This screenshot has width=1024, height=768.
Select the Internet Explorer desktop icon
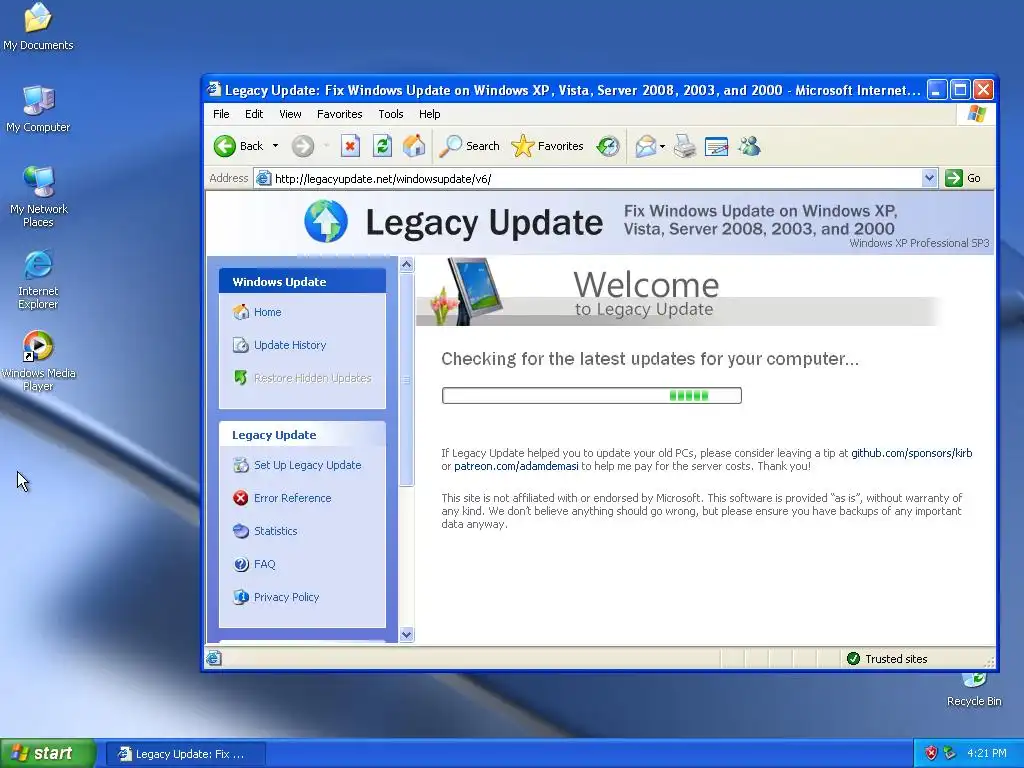[38, 279]
